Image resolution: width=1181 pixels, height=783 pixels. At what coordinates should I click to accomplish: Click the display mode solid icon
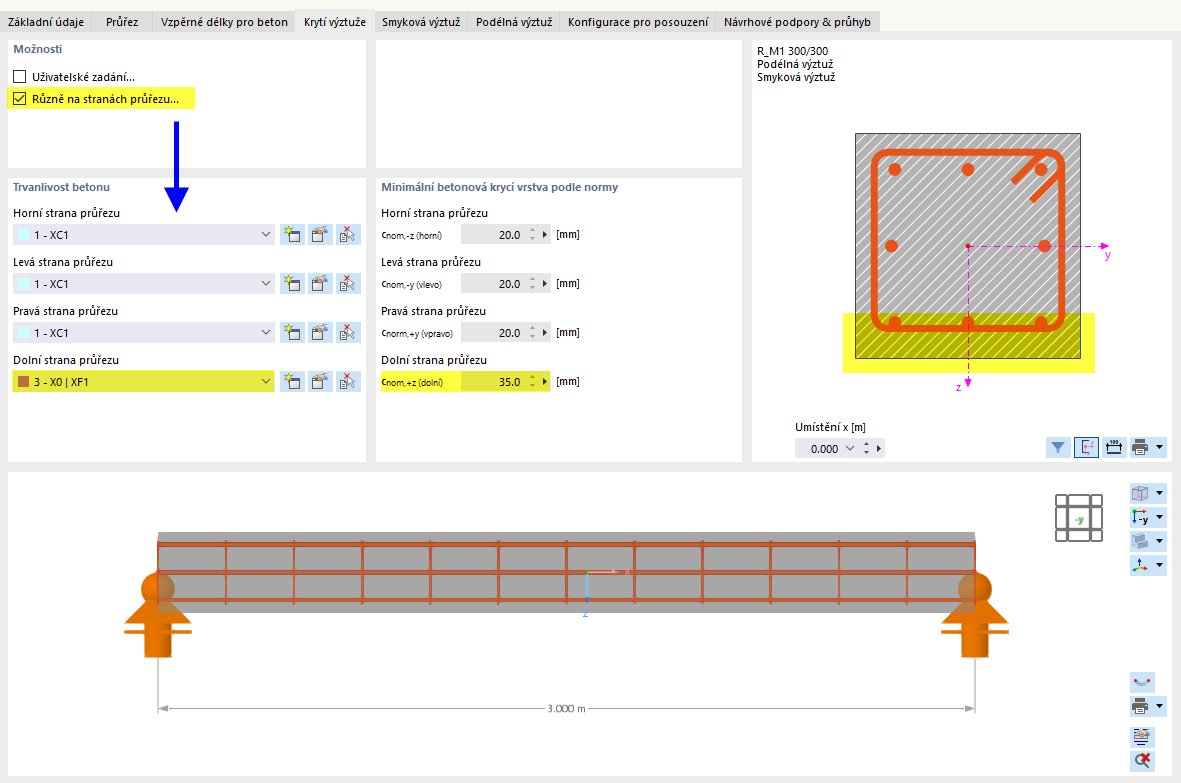tap(1140, 541)
